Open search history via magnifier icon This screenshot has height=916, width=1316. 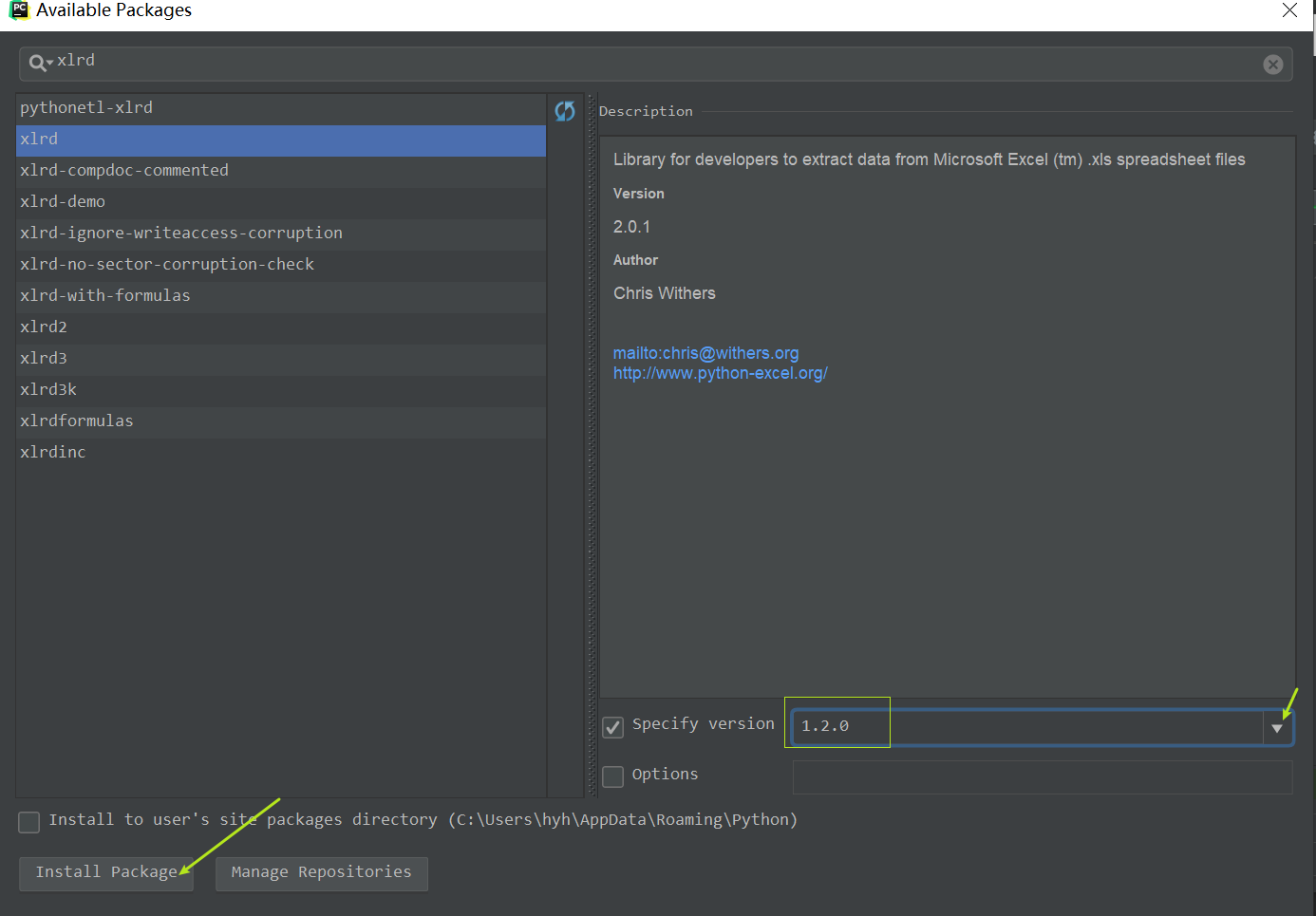tap(40, 63)
